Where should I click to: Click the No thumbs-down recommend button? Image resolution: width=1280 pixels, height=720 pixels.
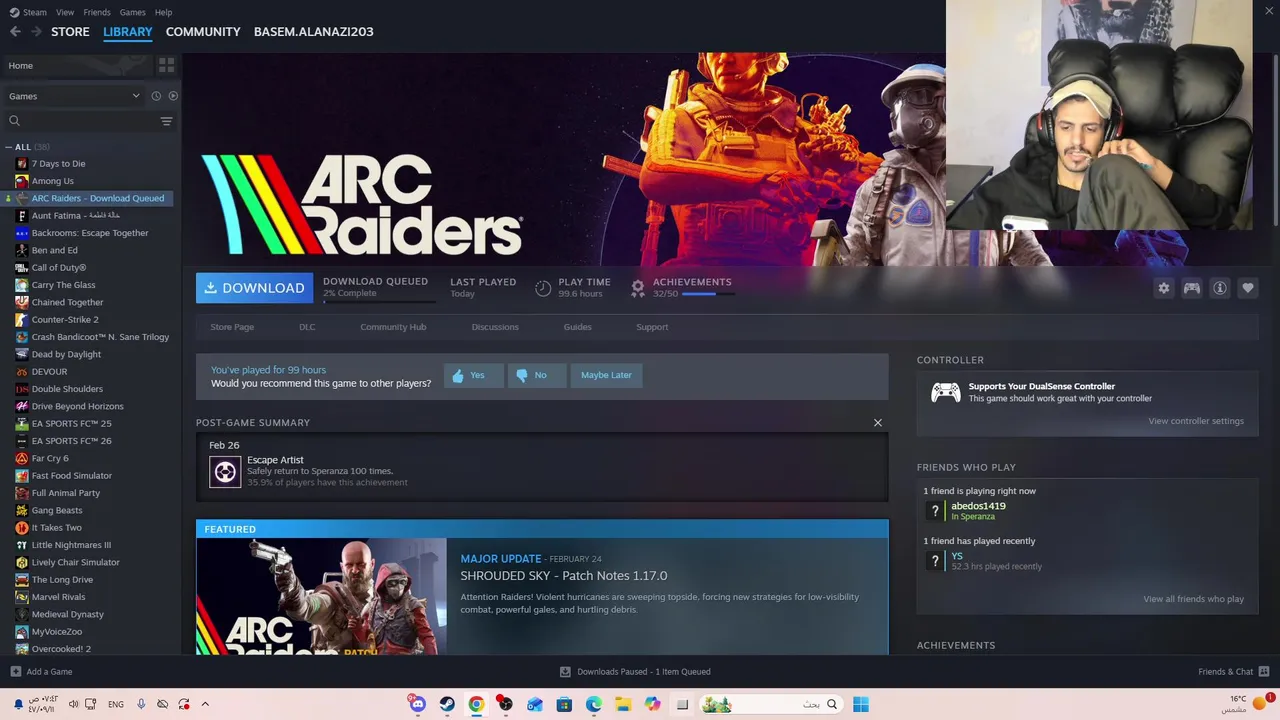click(536, 375)
